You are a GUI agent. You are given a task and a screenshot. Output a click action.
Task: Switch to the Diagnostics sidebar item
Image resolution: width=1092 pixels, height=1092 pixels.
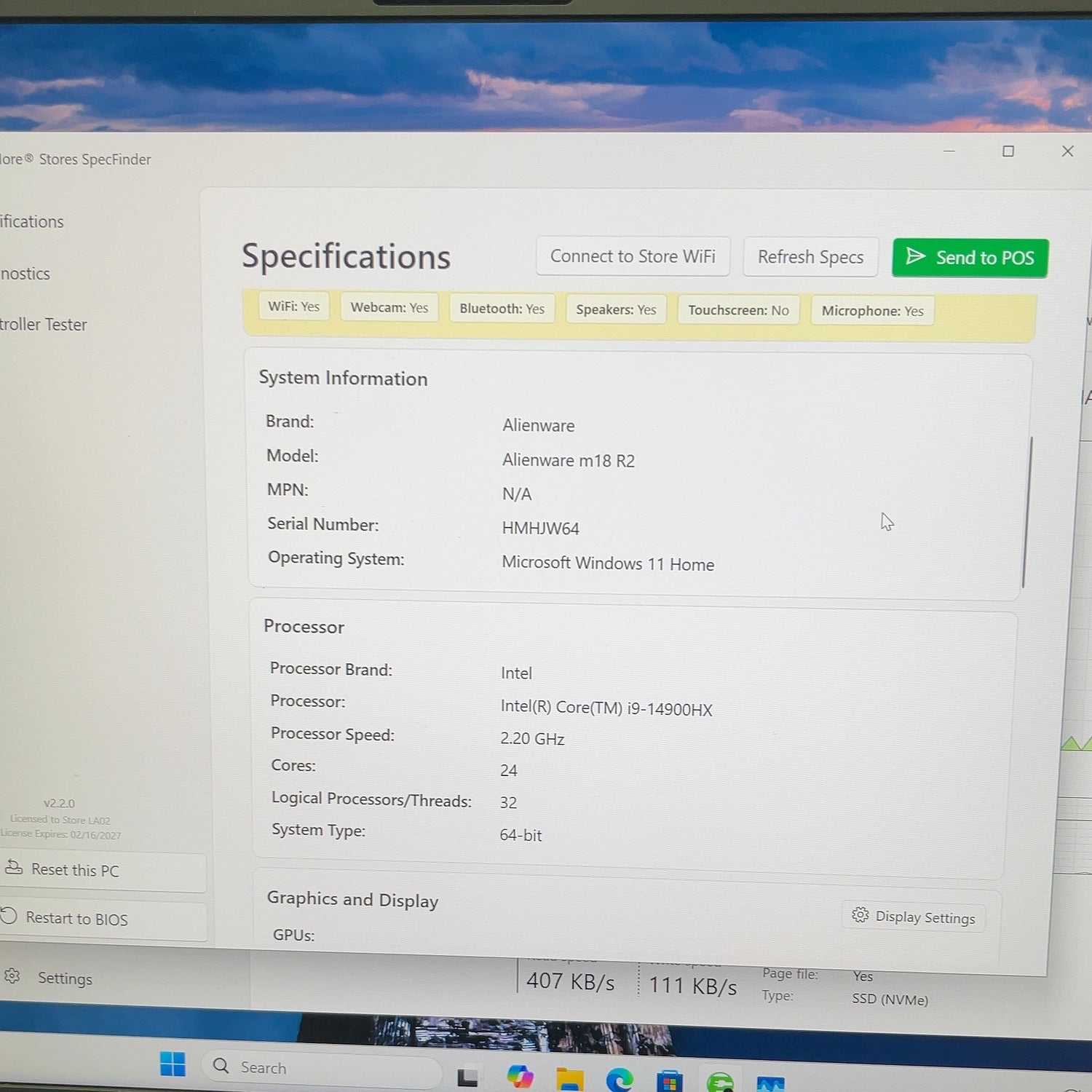25,274
